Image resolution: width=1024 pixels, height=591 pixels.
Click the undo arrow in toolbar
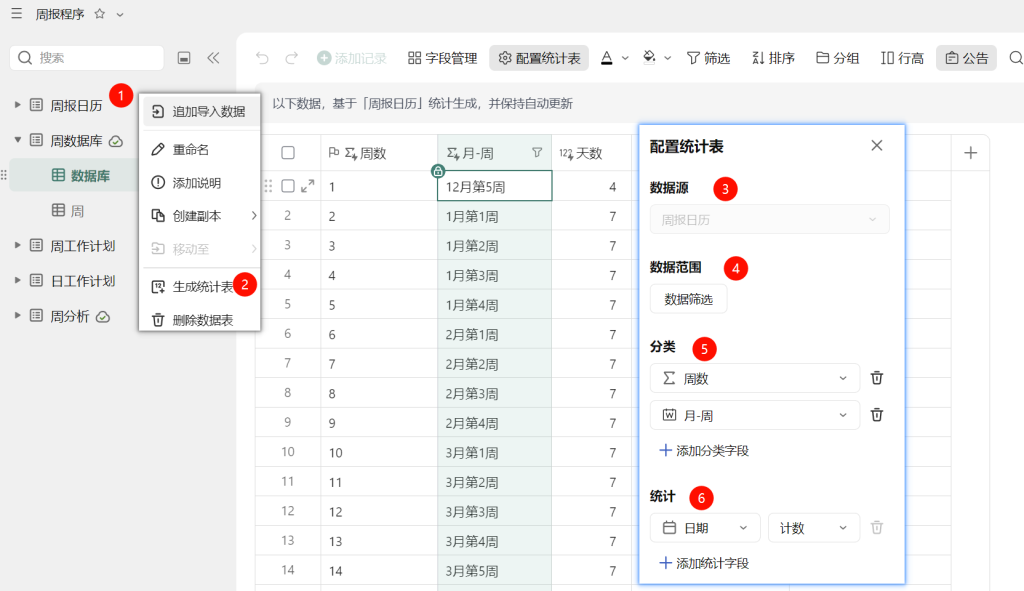point(263,58)
